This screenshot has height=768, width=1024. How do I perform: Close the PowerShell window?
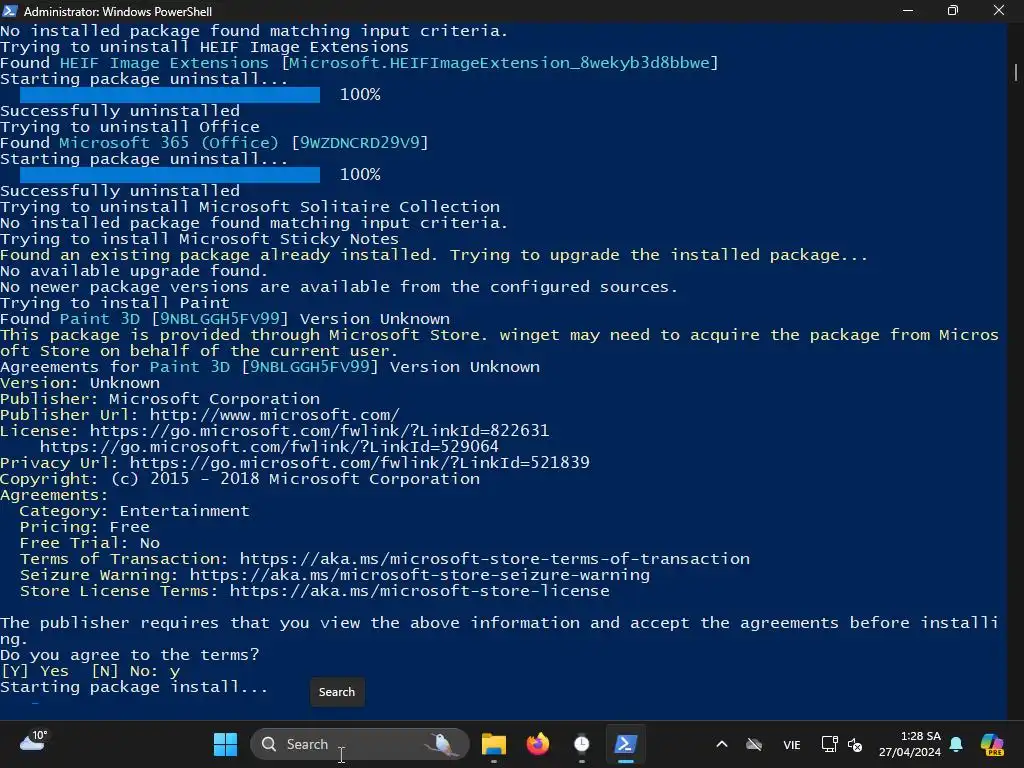(999, 10)
